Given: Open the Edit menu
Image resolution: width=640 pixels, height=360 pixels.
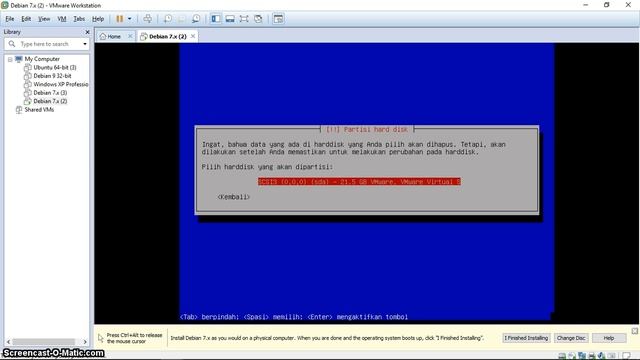Looking at the screenshot, I should coord(26,19).
